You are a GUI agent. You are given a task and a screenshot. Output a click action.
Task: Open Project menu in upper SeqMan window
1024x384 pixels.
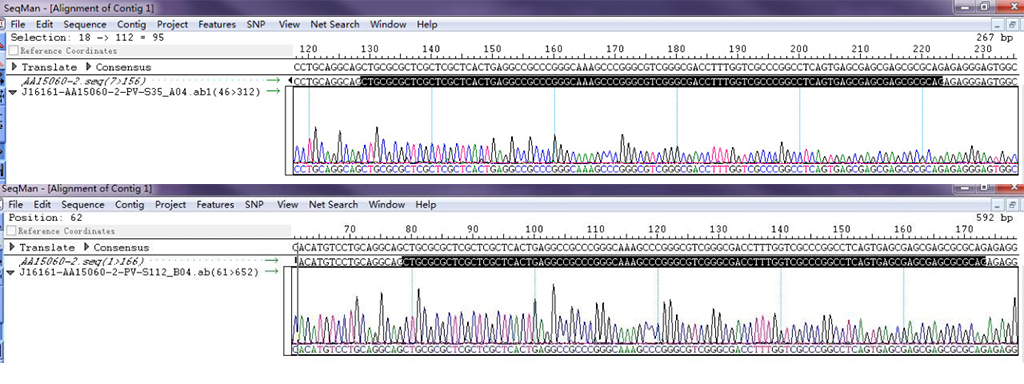tap(172, 24)
